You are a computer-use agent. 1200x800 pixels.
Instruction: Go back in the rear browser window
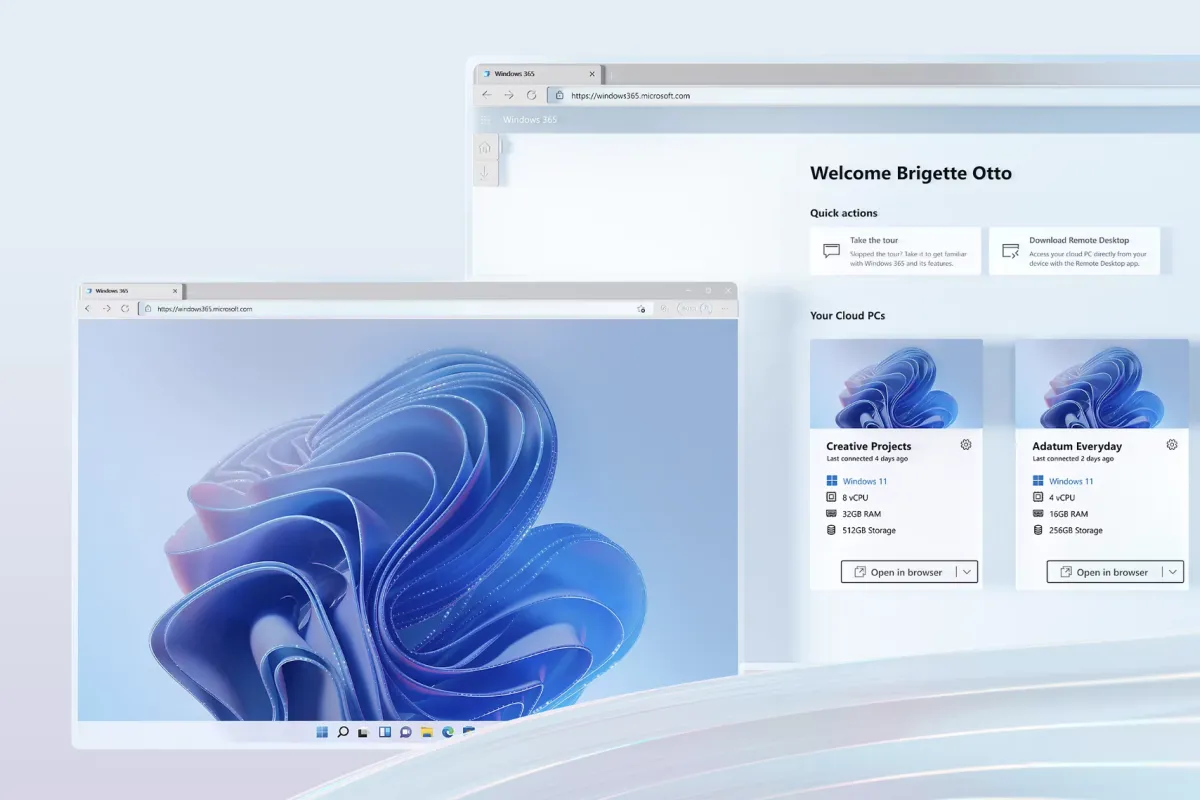pyautogui.click(x=487, y=96)
